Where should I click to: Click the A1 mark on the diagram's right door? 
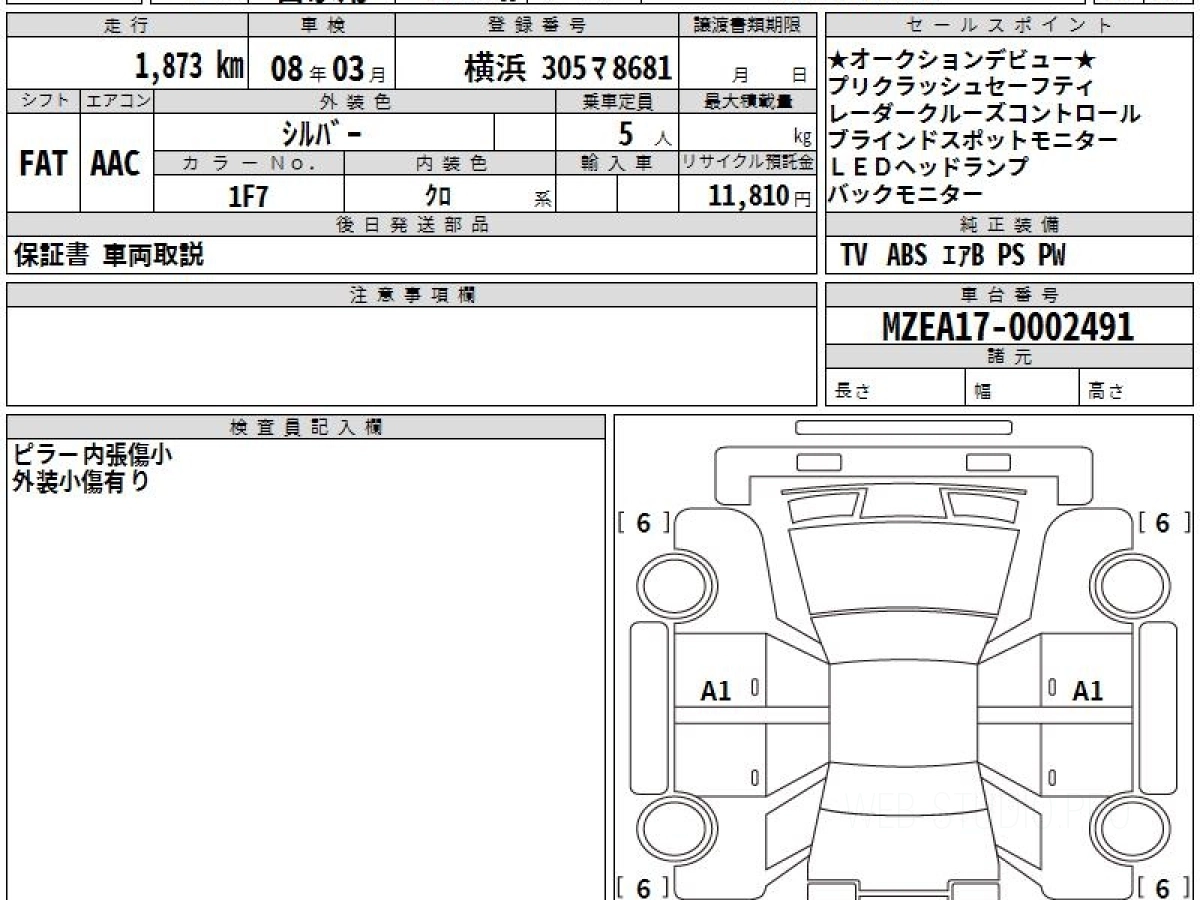[x=1088, y=690]
